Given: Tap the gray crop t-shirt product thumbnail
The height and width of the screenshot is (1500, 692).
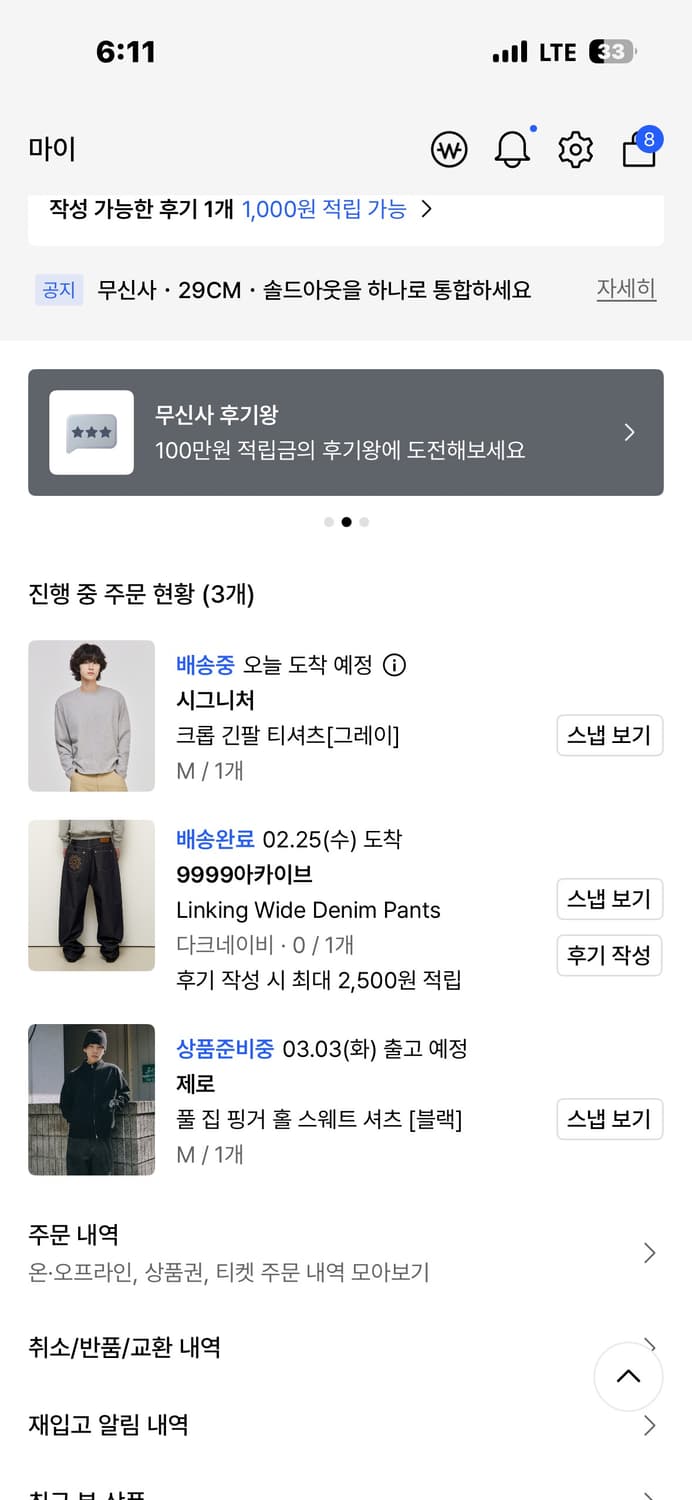Looking at the screenshot, I should 91,716.
